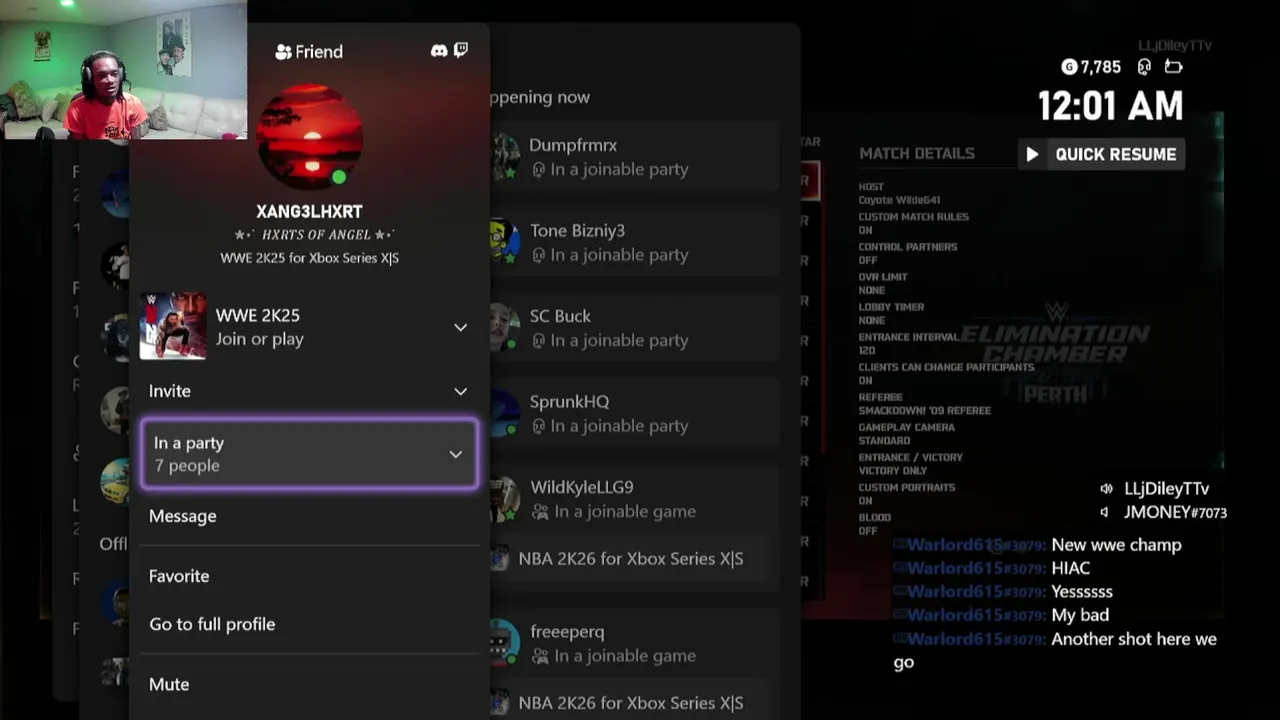The width and height of the screenshot is (1280, 720).
Task: Click the game icon beside freeeperq's status
Action: pyautogui.click(x=540, y=657)
